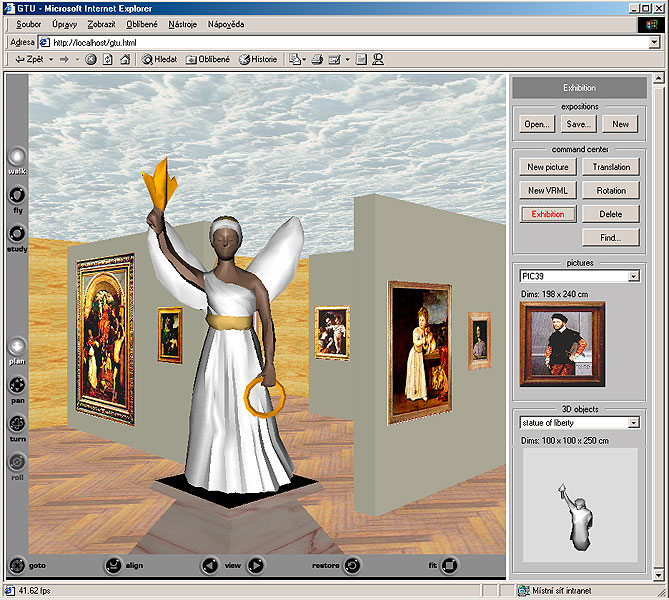Stop page loading icon

(90, 59)
